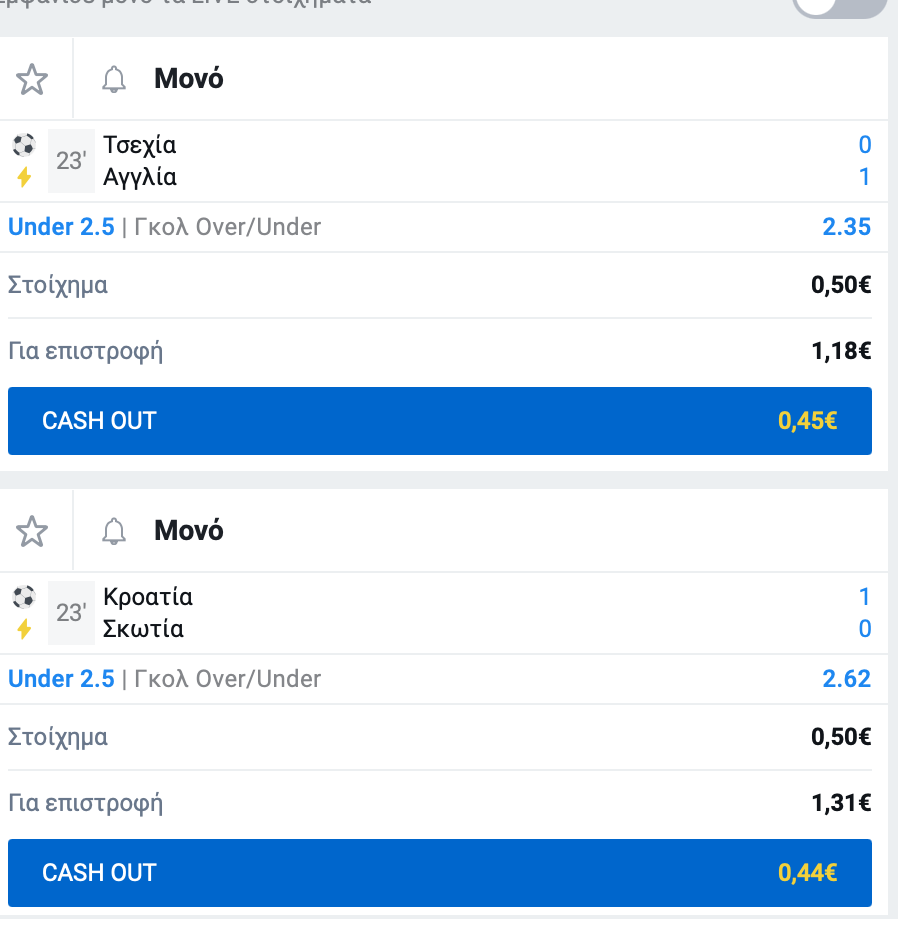
Task: Click the 23' timer on Κροατία match
Action: click(x=71, y=613)
